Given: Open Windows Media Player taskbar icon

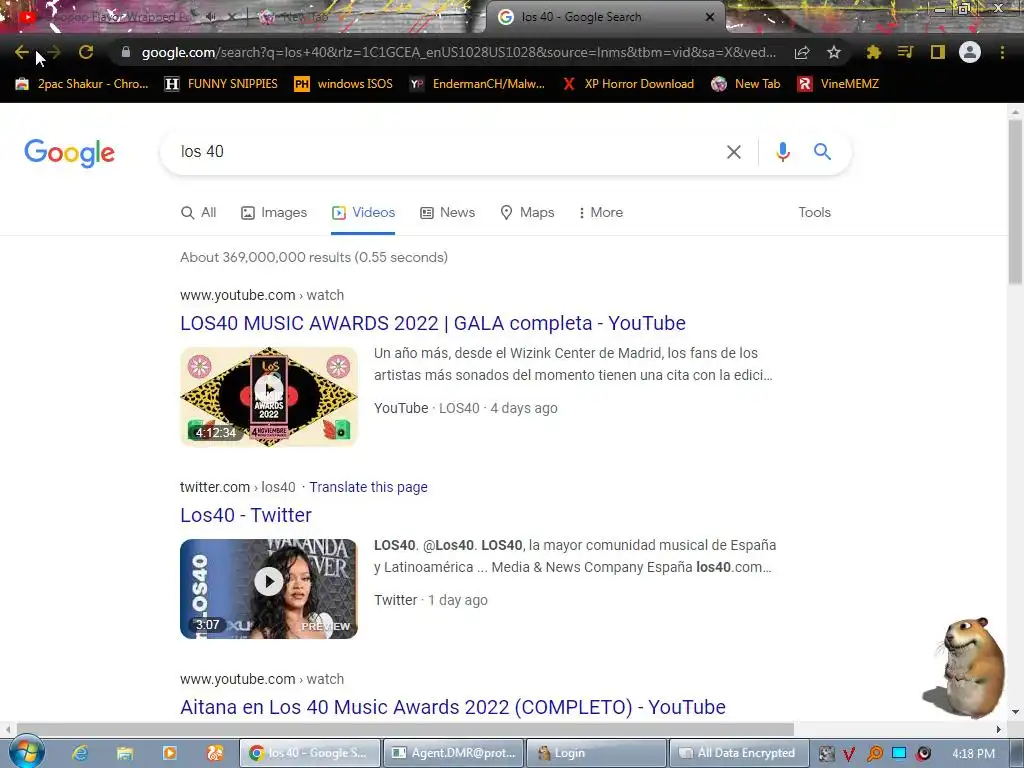Looking at the screenshot, I should [170, 753].
